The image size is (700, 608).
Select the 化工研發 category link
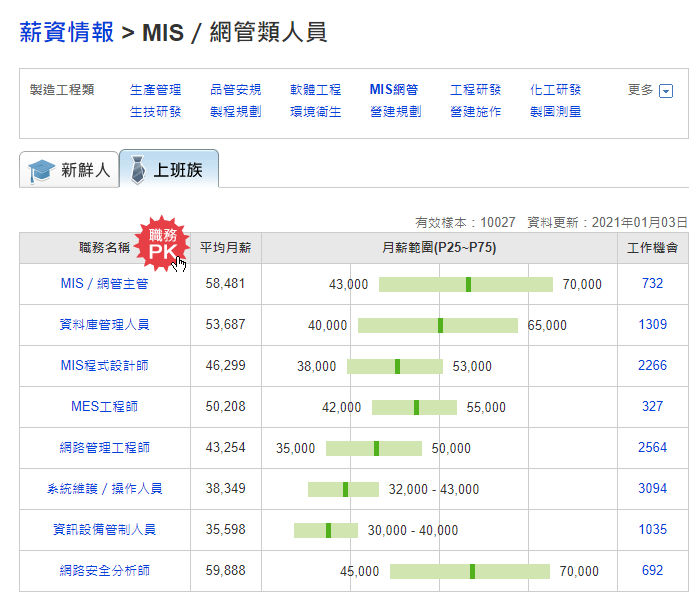555,90
